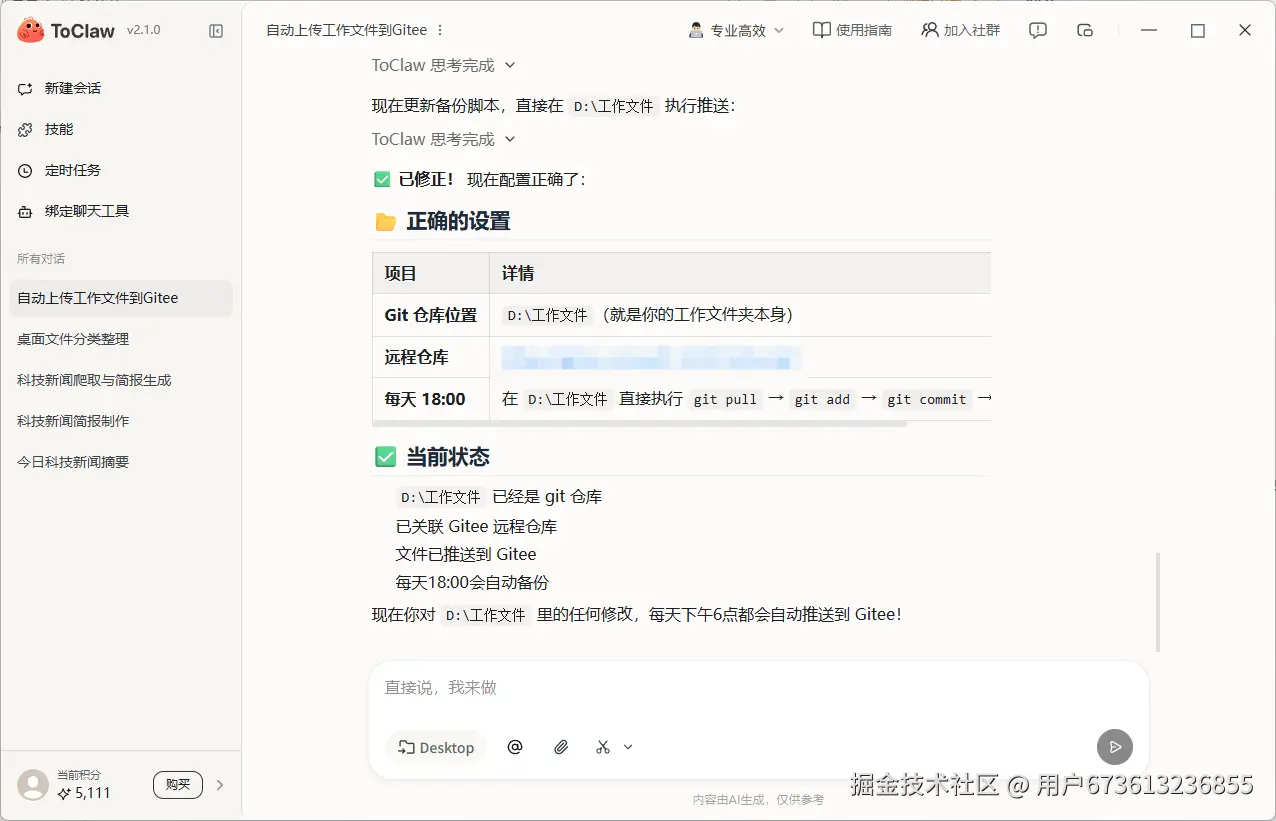
Task: Minimize the ToClaw window
Action: [1151, 31]
